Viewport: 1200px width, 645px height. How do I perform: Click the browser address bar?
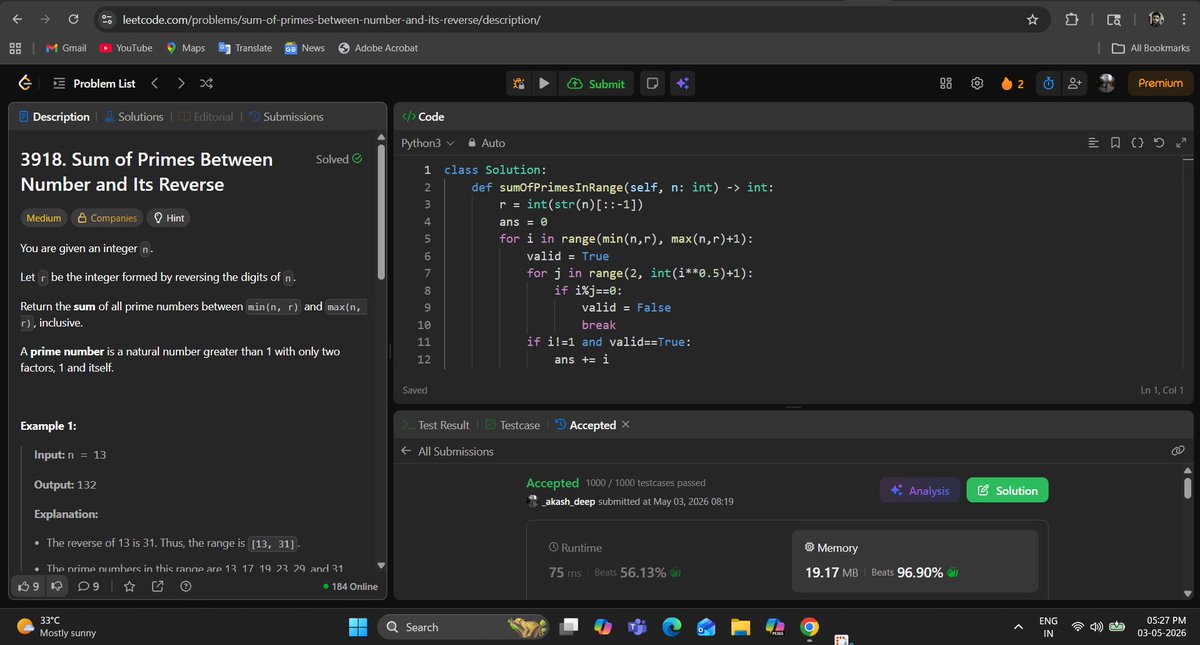click(560, 19)
